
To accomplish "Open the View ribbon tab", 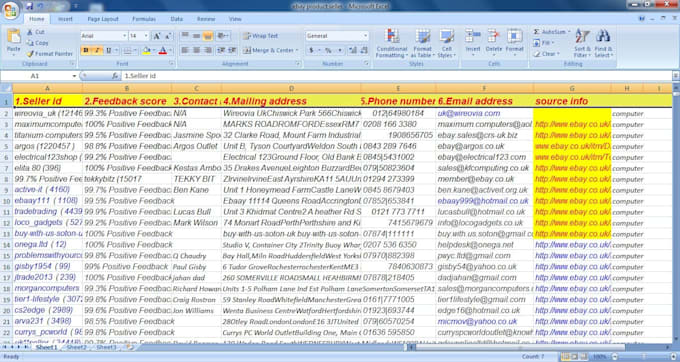I will (235, 19).
